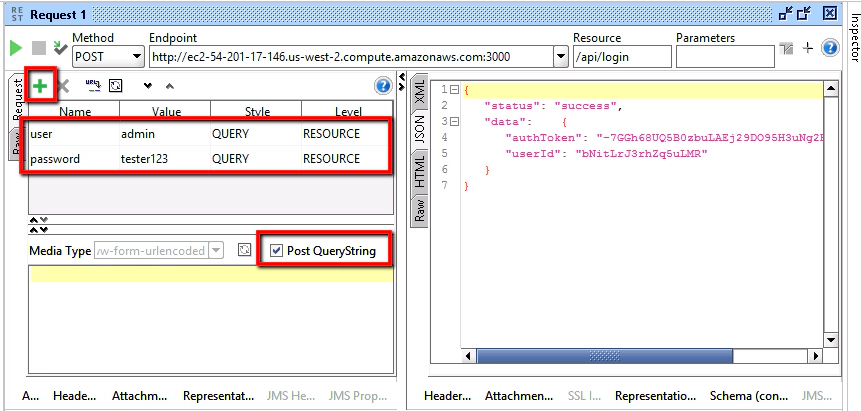Open request Attachments bottom tab
861x411 pixels.
tap(139, 396)
